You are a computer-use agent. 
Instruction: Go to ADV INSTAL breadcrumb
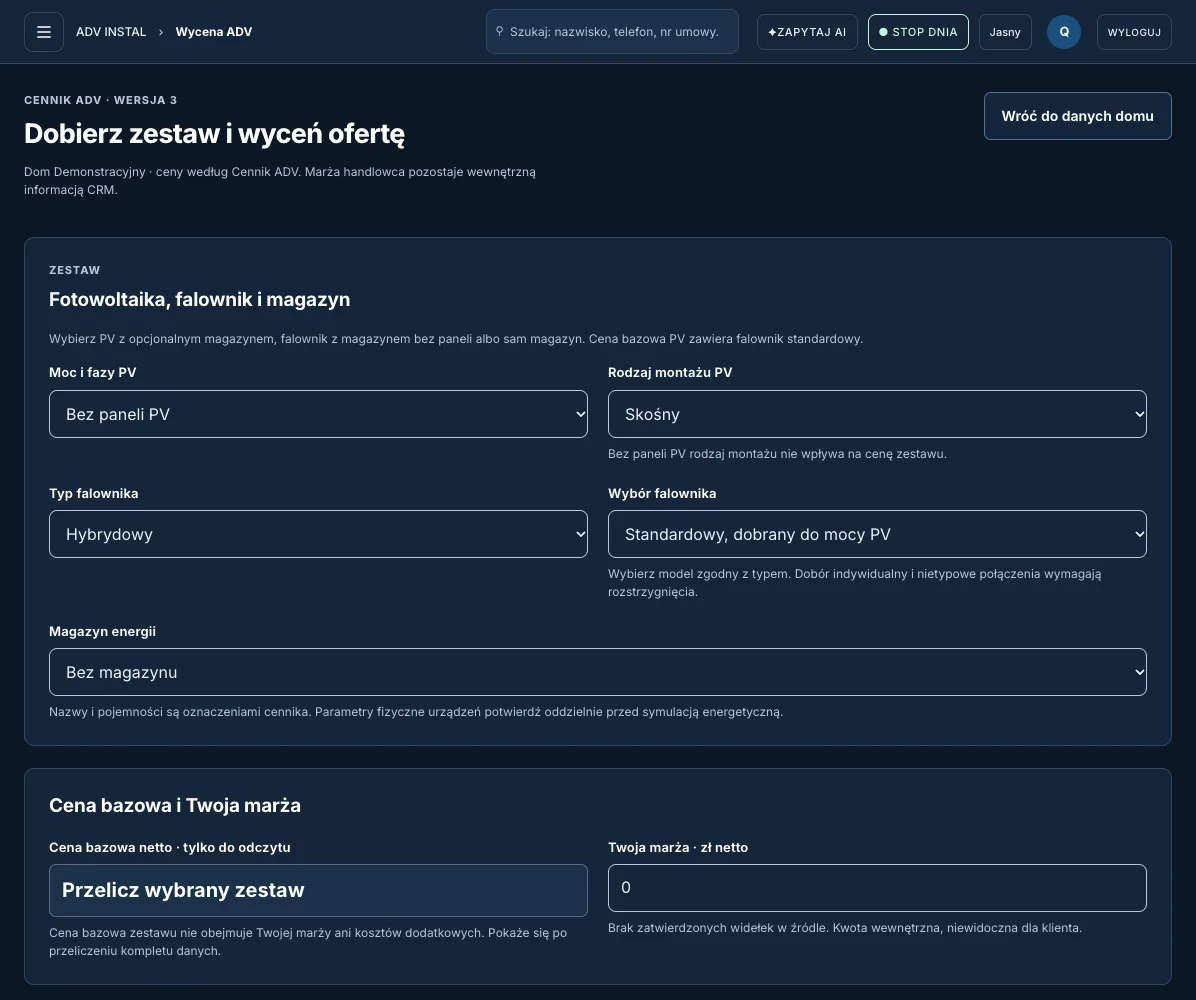coord(111,32)
